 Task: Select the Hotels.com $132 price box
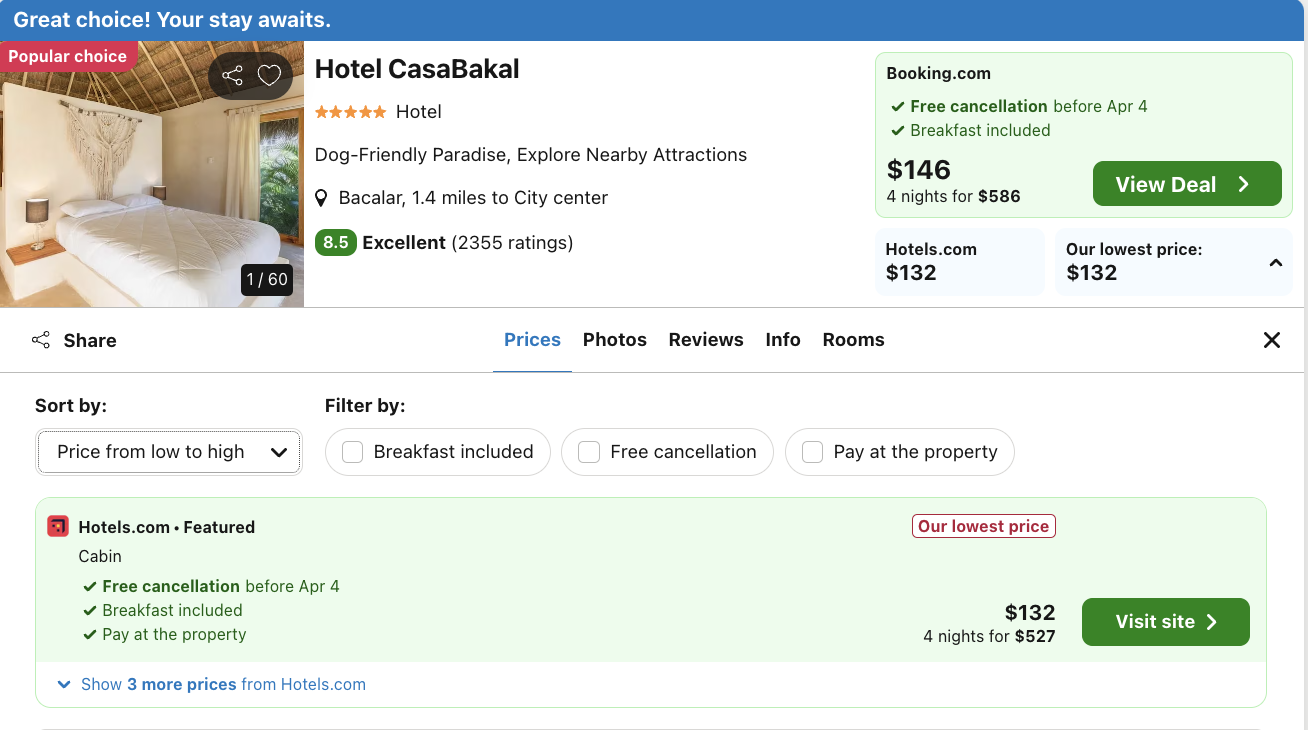coord(960,262)
